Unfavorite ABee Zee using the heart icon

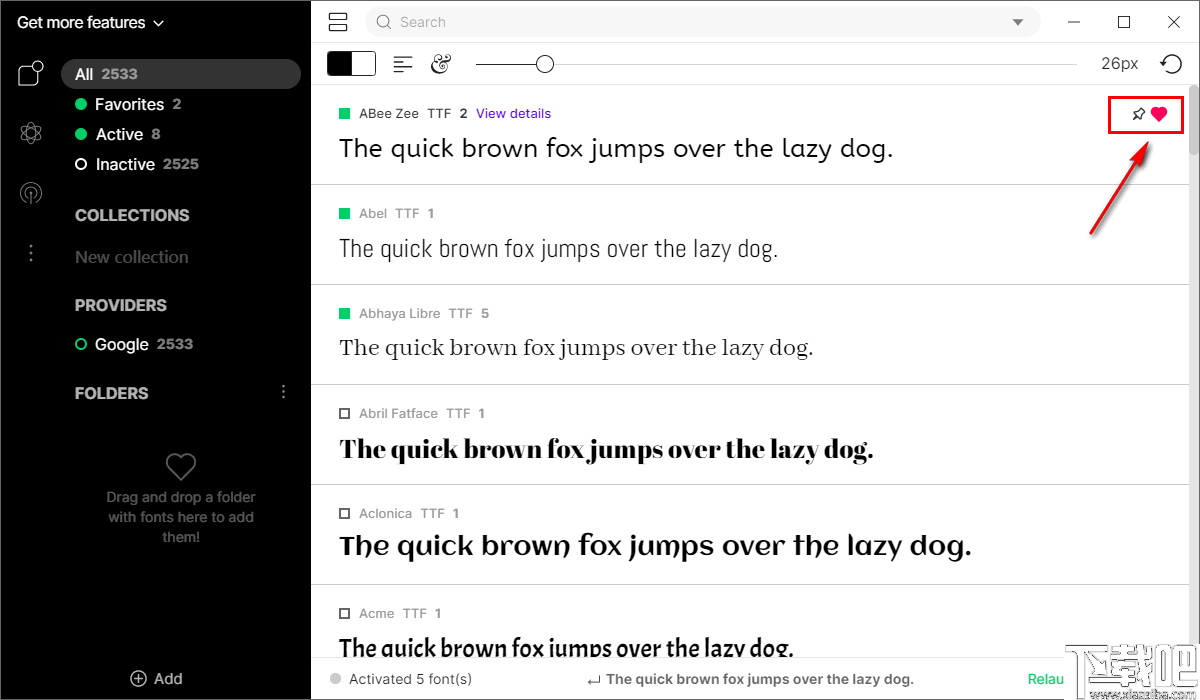[x=1159, y=114]
